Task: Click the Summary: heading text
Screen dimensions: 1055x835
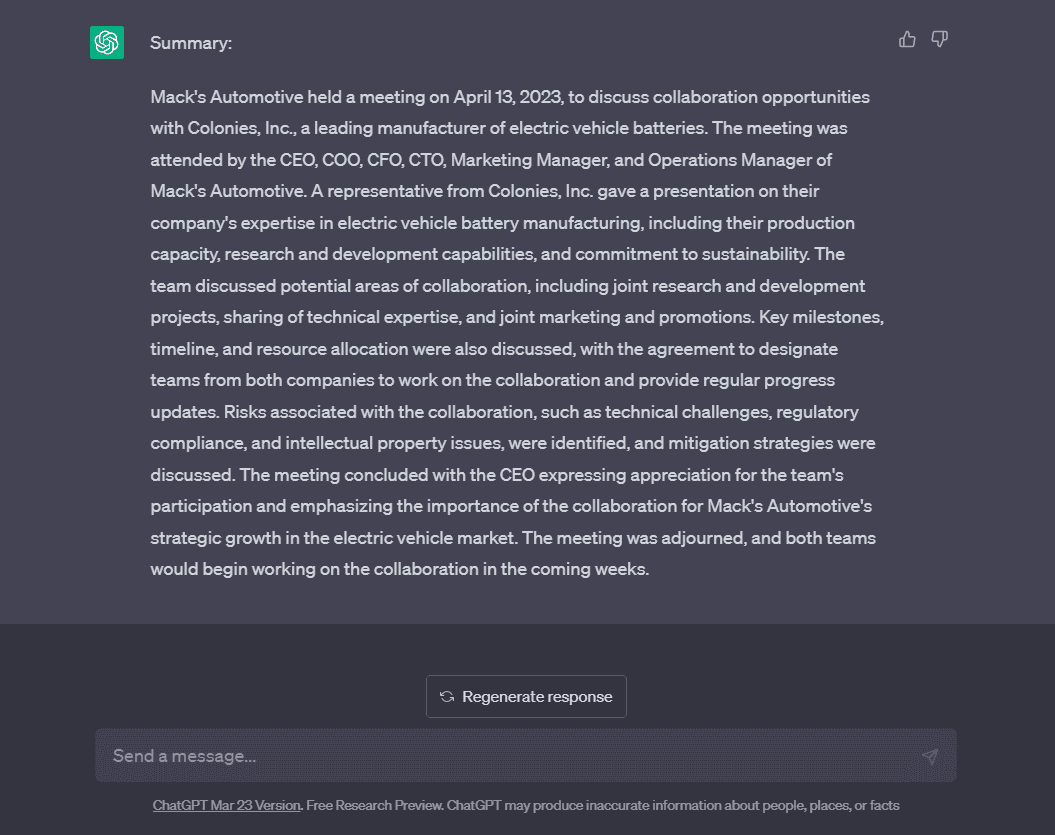Action: click(x=191, y=43)
